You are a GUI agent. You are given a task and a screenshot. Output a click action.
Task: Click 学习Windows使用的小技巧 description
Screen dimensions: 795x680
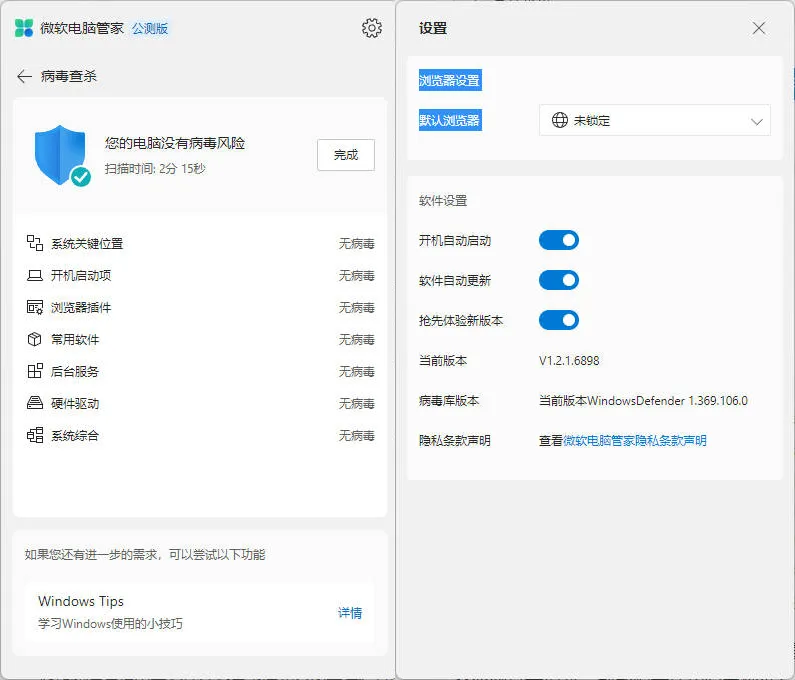pos(110,623)
